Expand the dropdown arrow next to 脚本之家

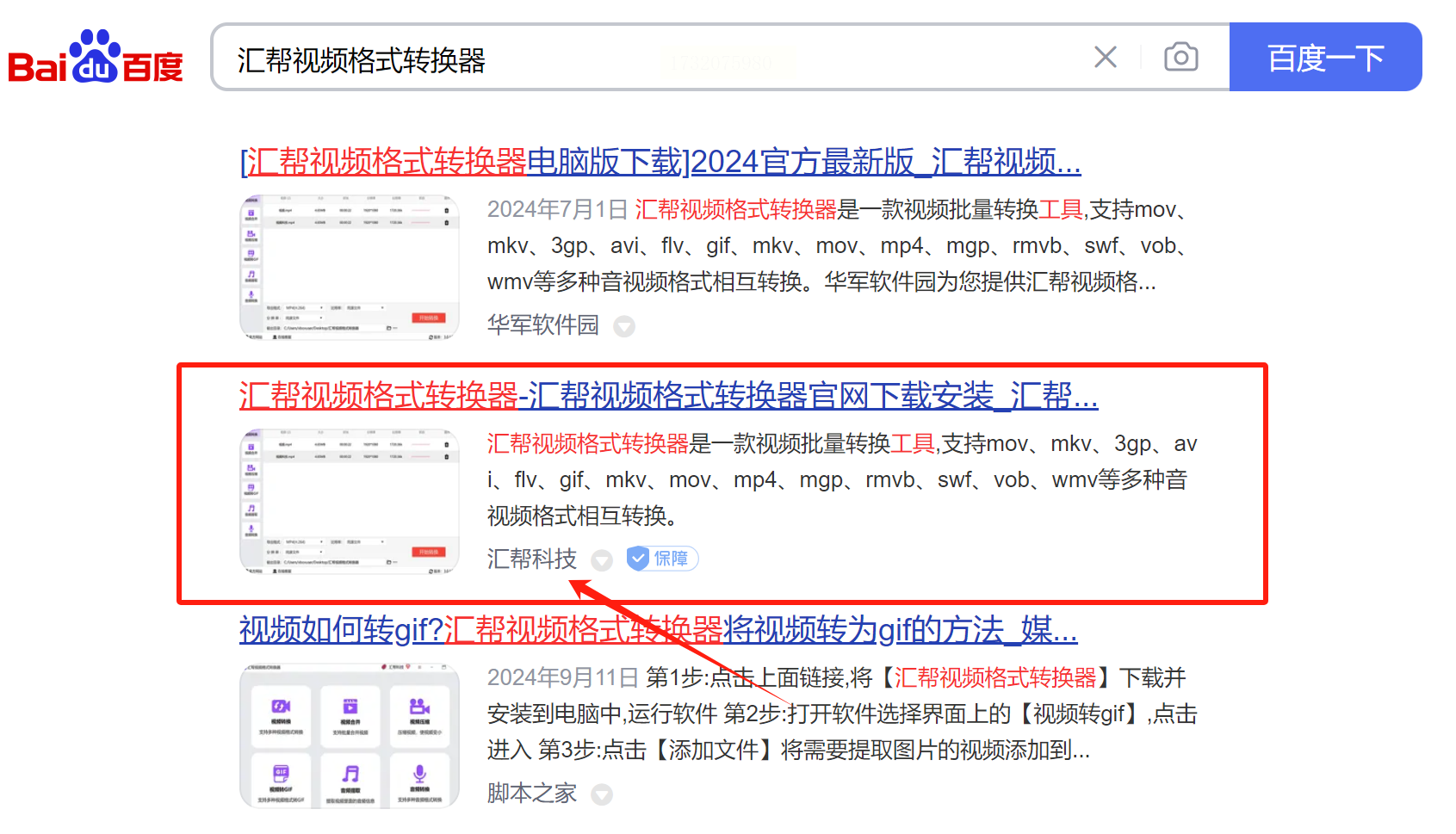click(x=602, y=794)
